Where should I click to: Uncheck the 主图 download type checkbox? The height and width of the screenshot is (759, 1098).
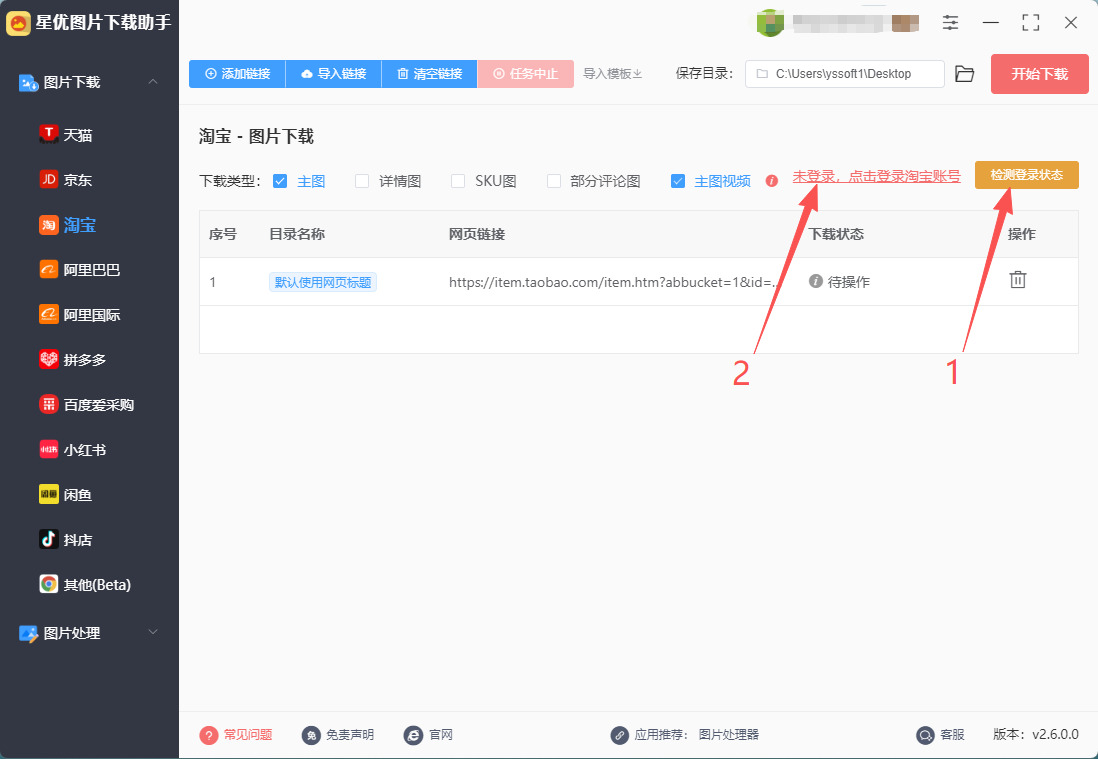pyautogui.click(x=280, y=181)
